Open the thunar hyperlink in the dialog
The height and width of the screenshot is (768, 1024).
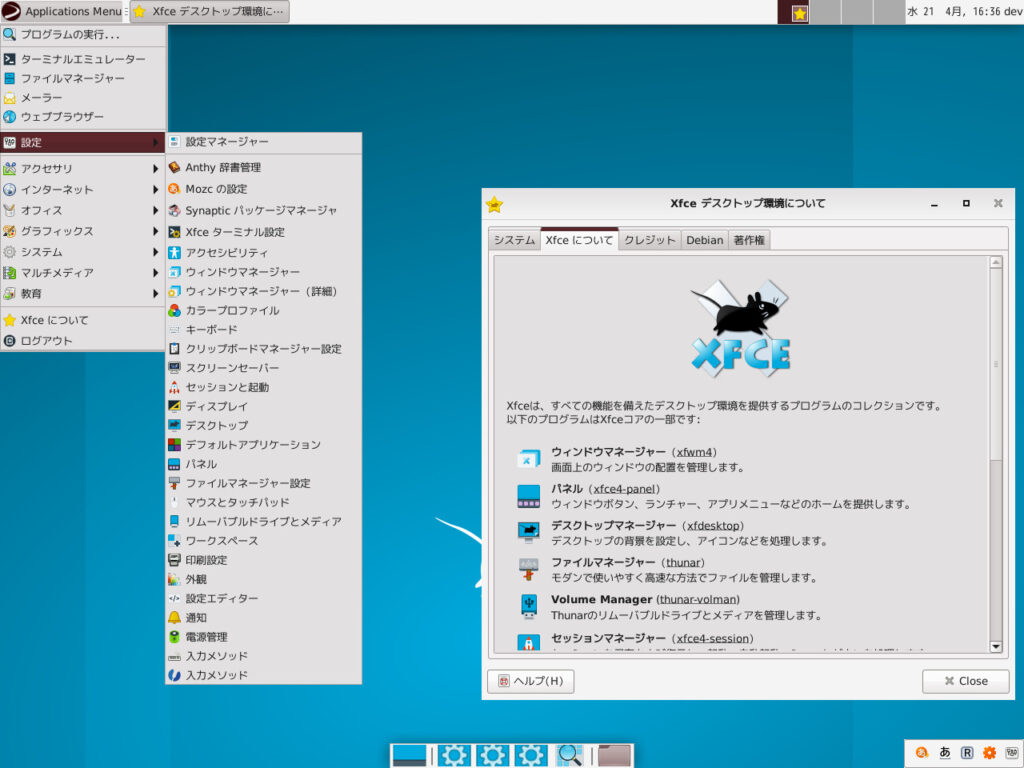686,563
